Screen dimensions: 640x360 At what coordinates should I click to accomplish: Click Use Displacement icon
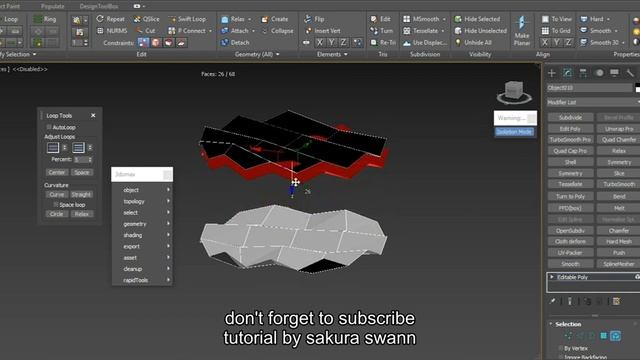(407, 42)
